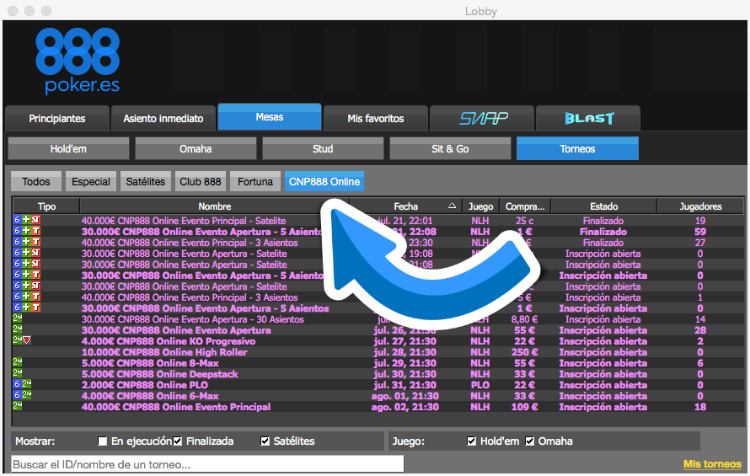Viewport: 750px width, 476px height.
Task: Click green 2nd icon in 109 € Evento Principal row
Action: click(x=17, y=406)
